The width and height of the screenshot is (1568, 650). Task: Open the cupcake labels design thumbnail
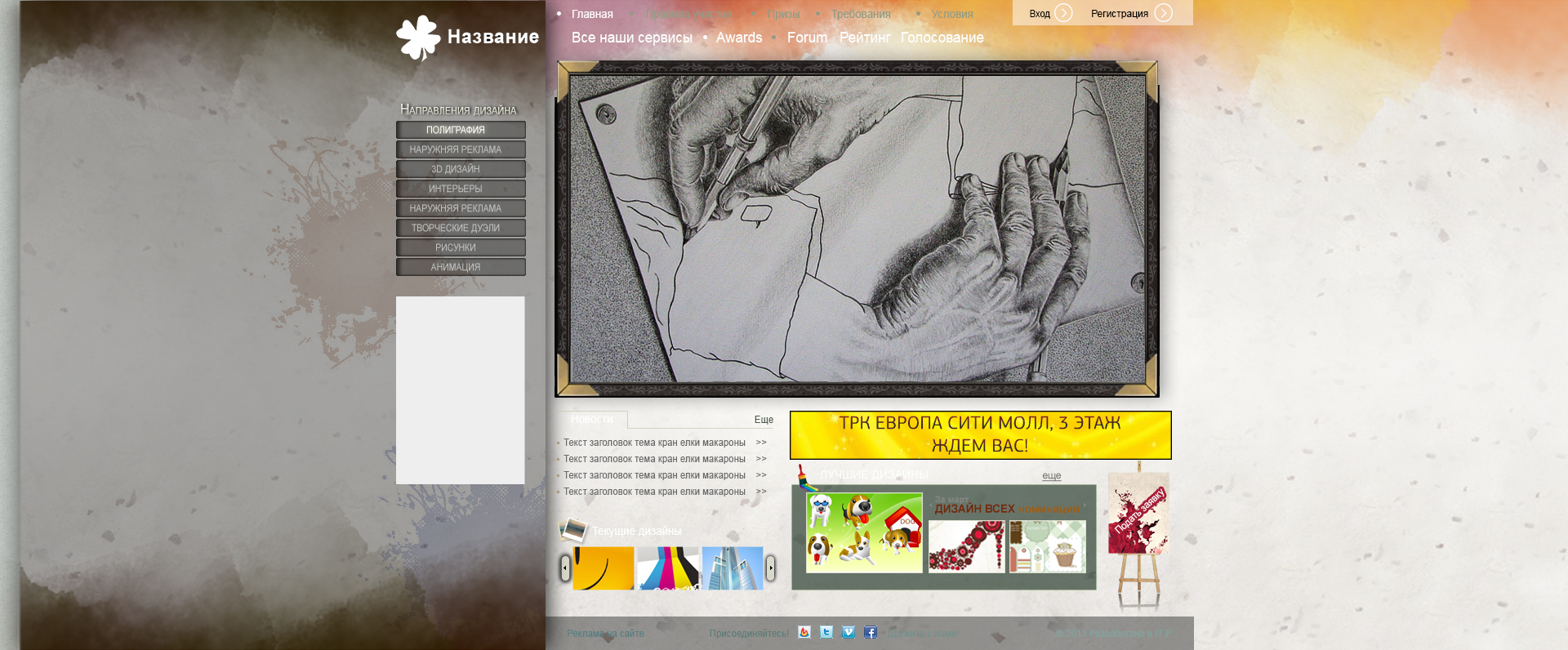1048,547
